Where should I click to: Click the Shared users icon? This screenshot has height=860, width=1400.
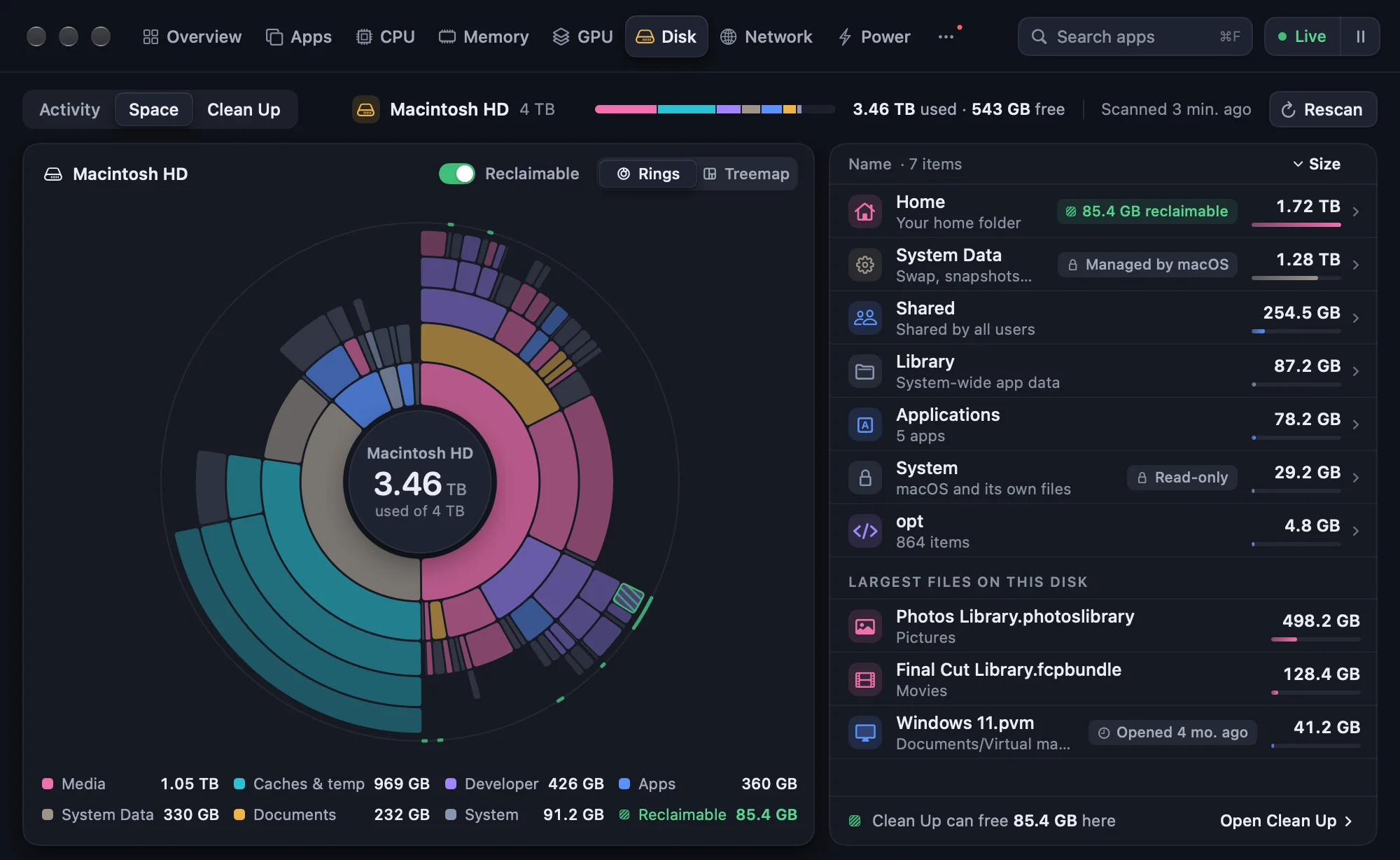coord(865,318)
